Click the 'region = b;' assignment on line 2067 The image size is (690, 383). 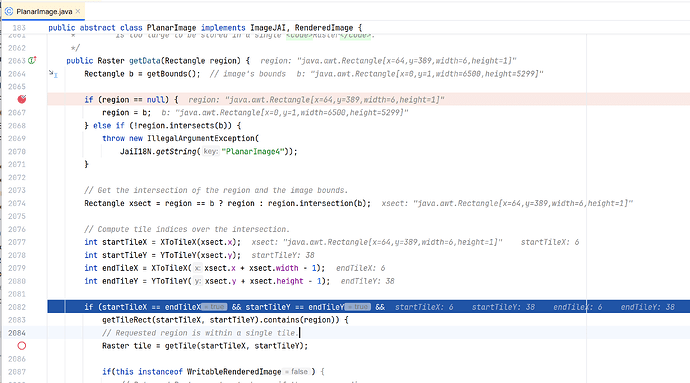click(x=126, y=113)
